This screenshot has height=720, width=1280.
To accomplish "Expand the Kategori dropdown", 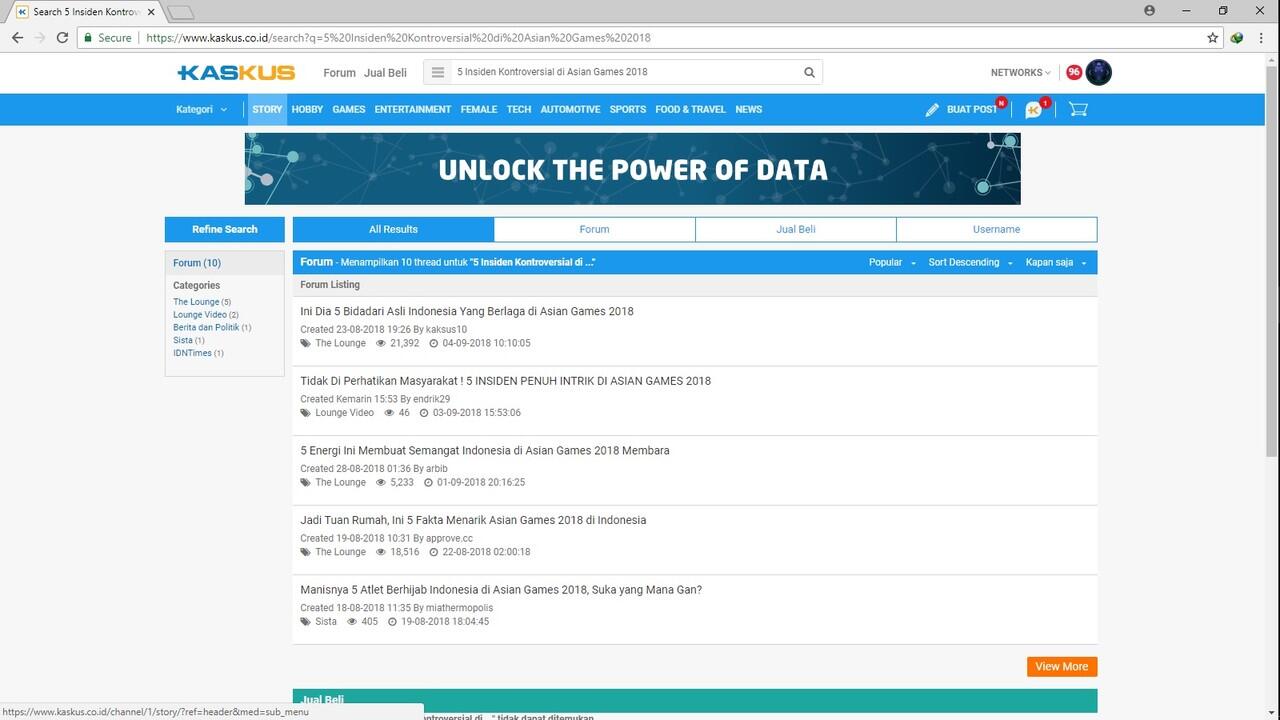I will pyautogui.click(x=201, y=109).
